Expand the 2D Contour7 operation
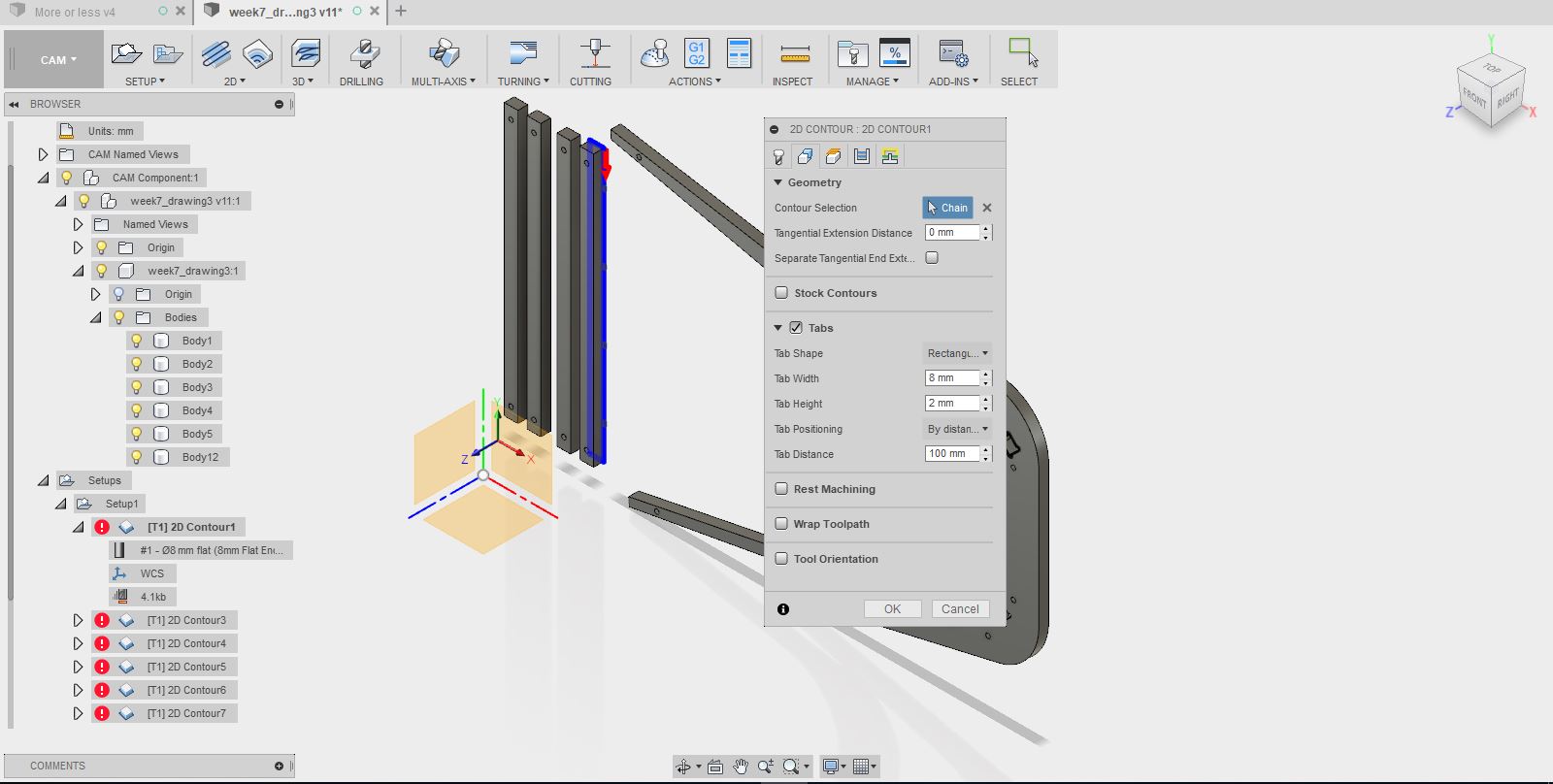 coord(78,713)
